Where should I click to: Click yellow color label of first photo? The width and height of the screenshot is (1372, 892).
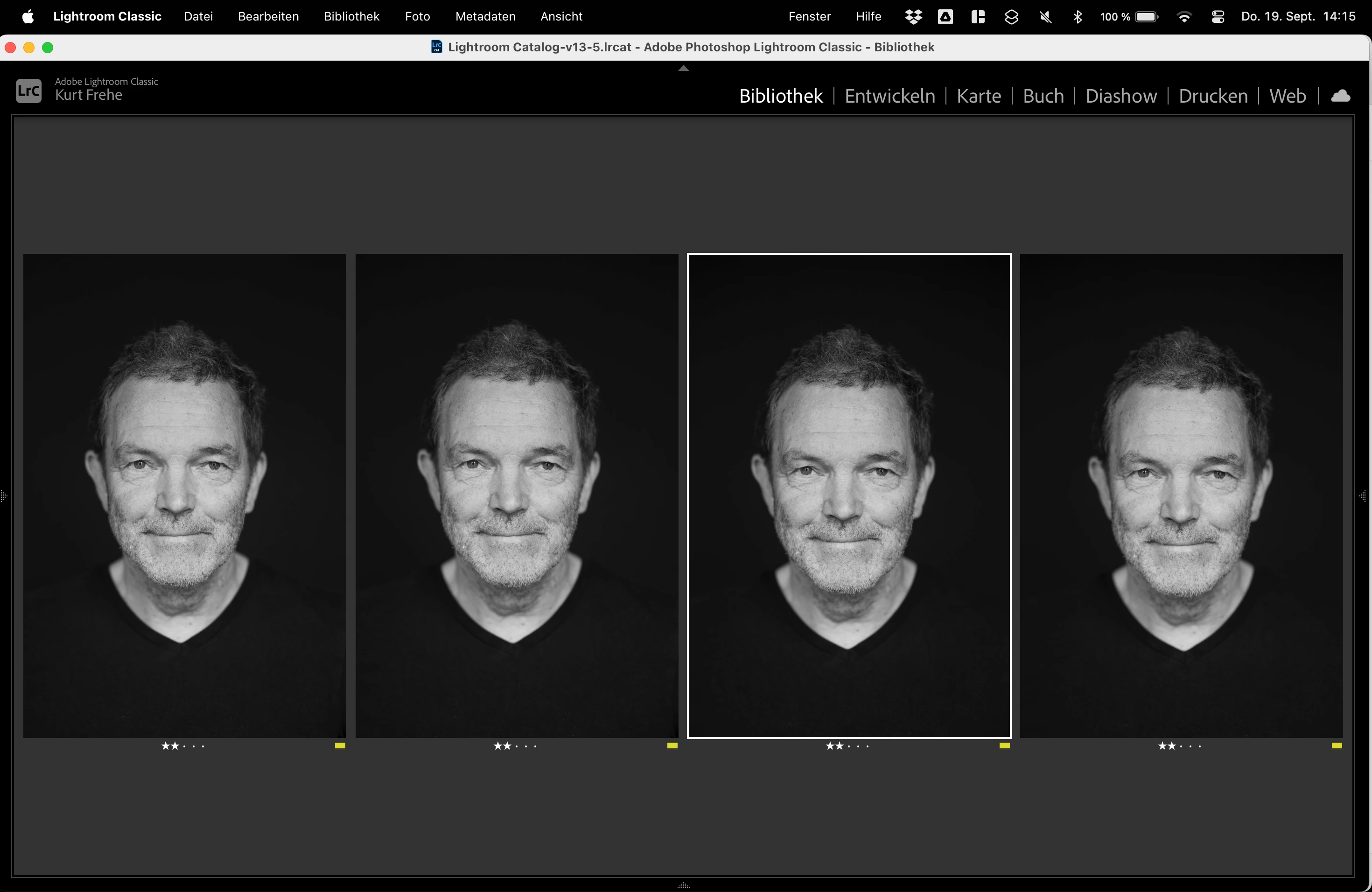340,746
